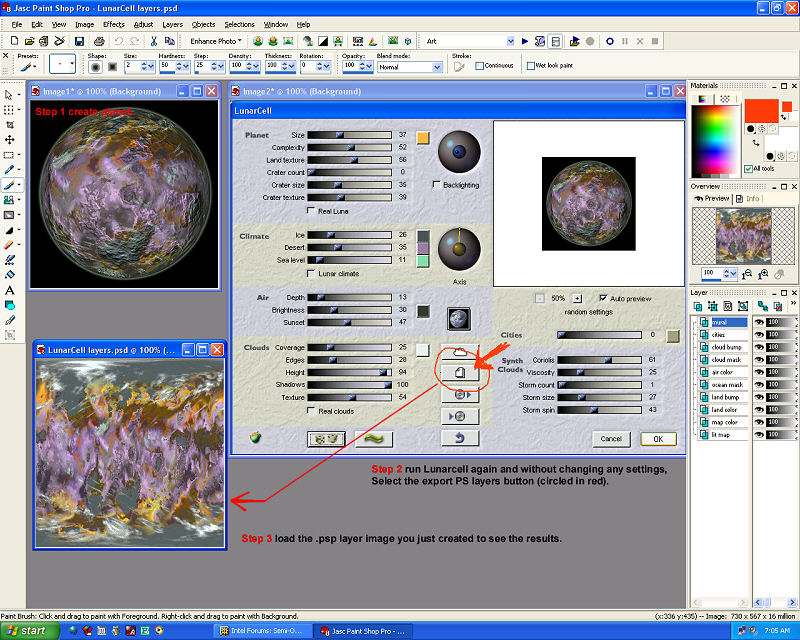Select the Crop tool
The image size is (800, 640).
coord(10,125)
